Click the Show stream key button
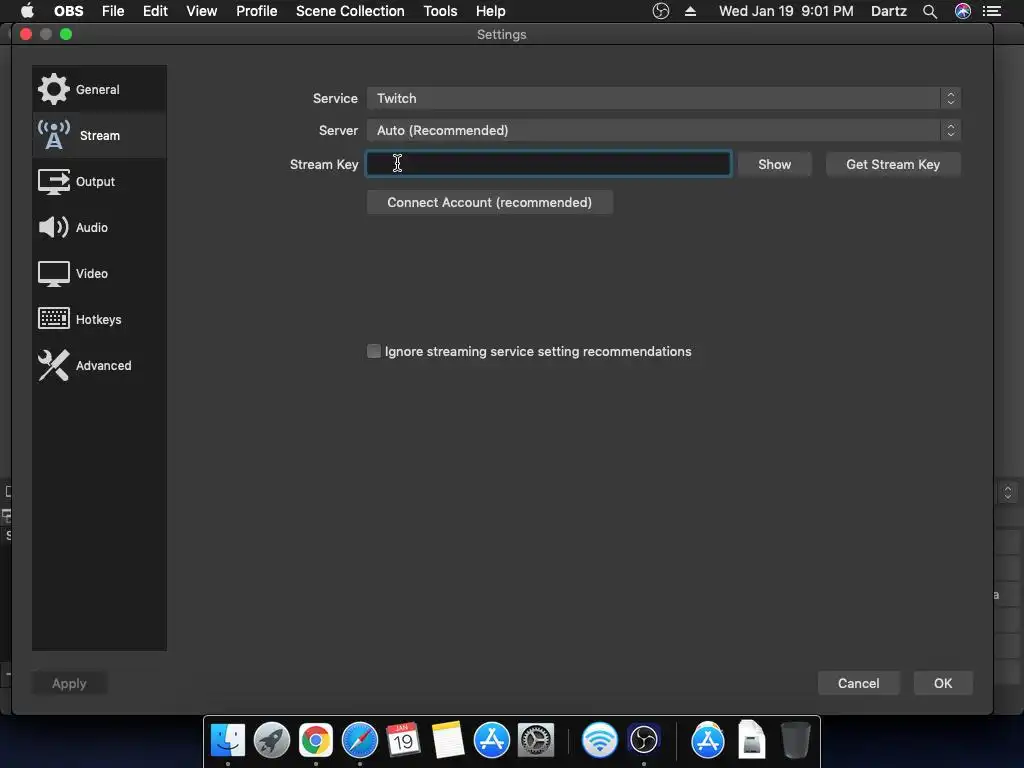The image size is (1024, 768). click(775, 165)
